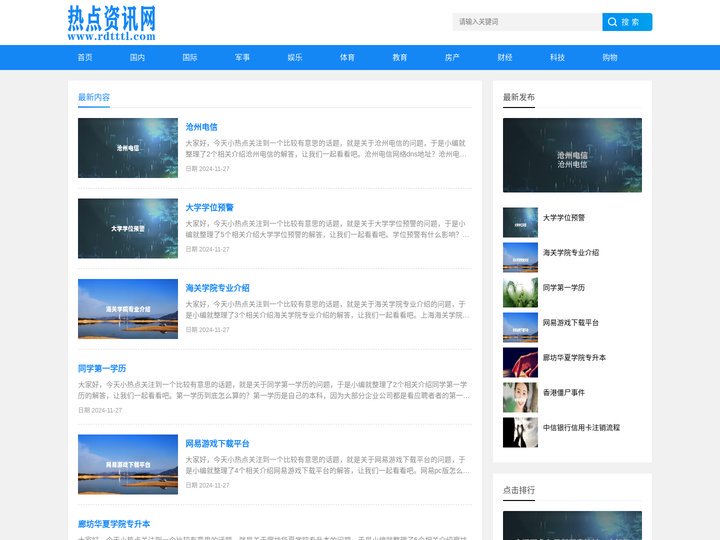Open the 房产 navigation item

[x=452, y=57]
